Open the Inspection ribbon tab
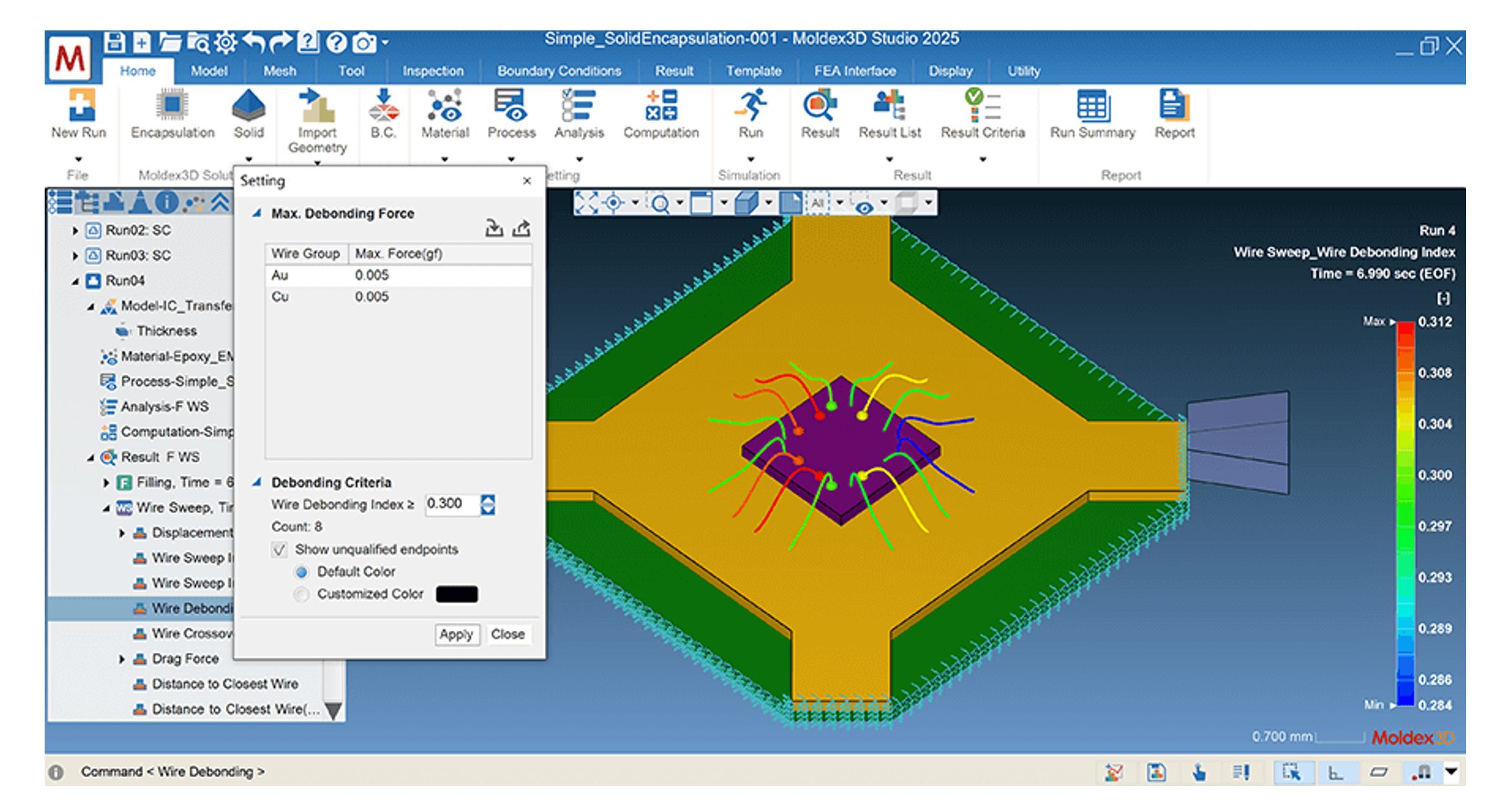This screenshot has width=1492, height=812. [433, 71]
